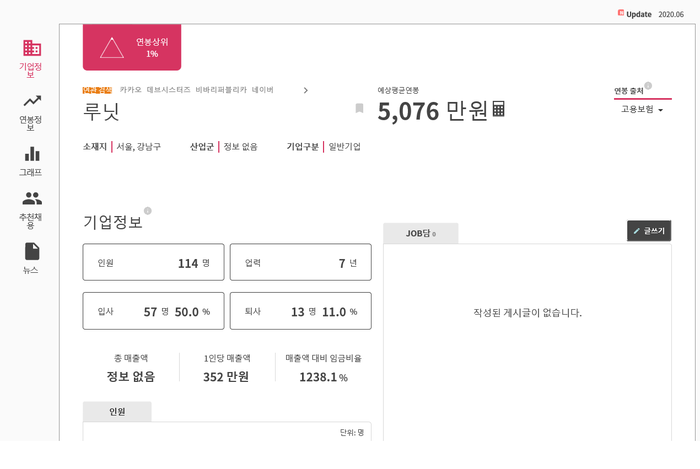Go to the 그래프 bar chart icon
Image resolution: width=700 pixels, height=469 pixels.
tap(32, 154)
